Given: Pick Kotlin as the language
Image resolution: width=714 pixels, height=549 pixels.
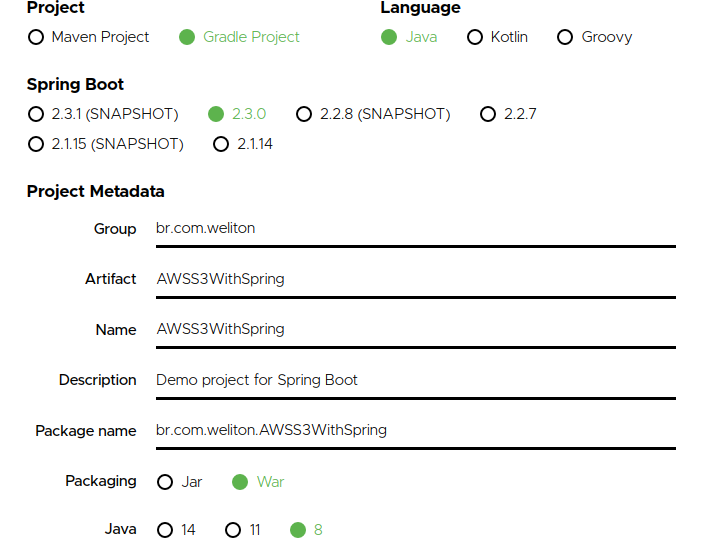Looking at the screenshot, I should [x=474, y=37].
